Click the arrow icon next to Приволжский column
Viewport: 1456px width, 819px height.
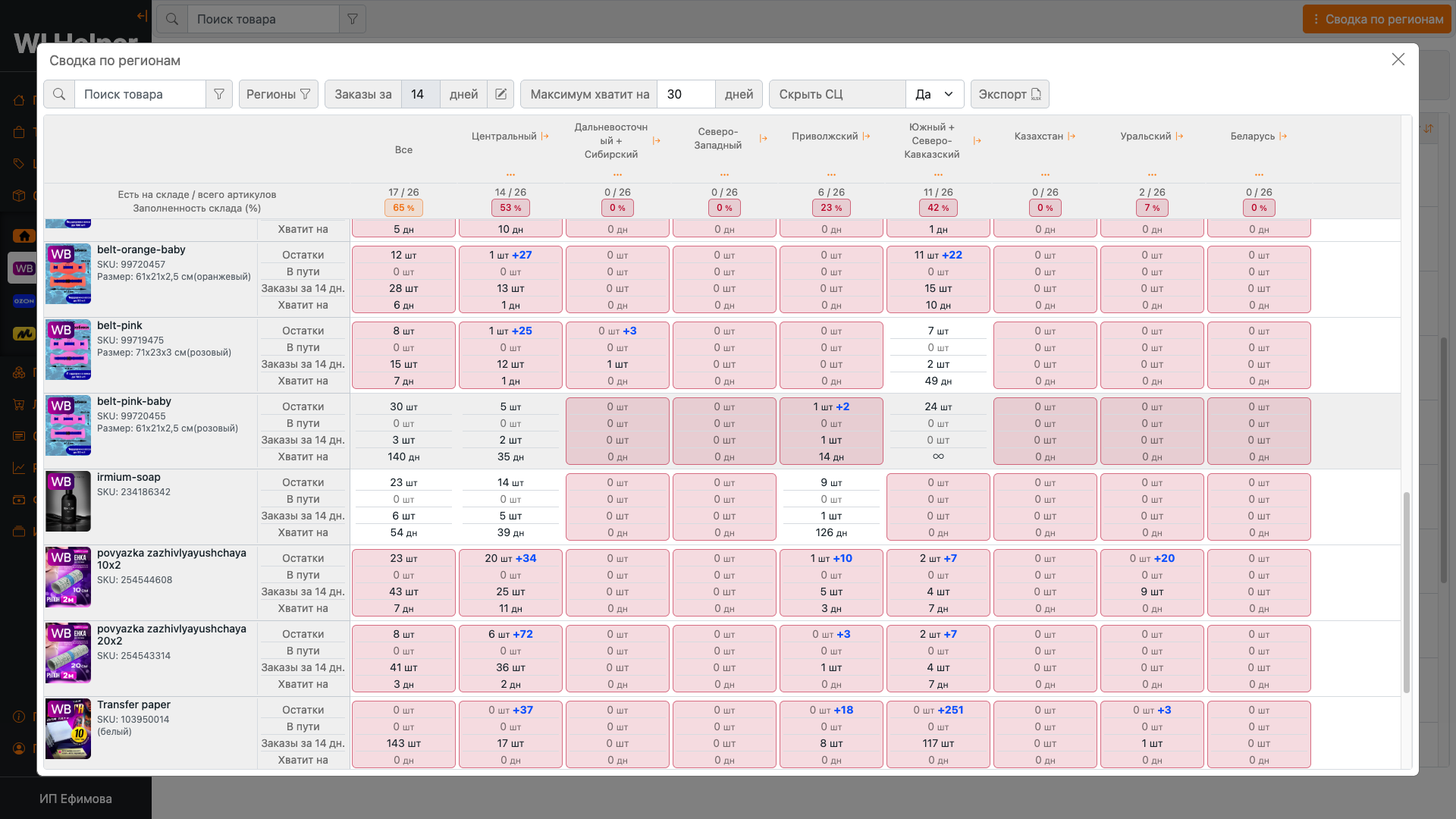coord(866,136)
